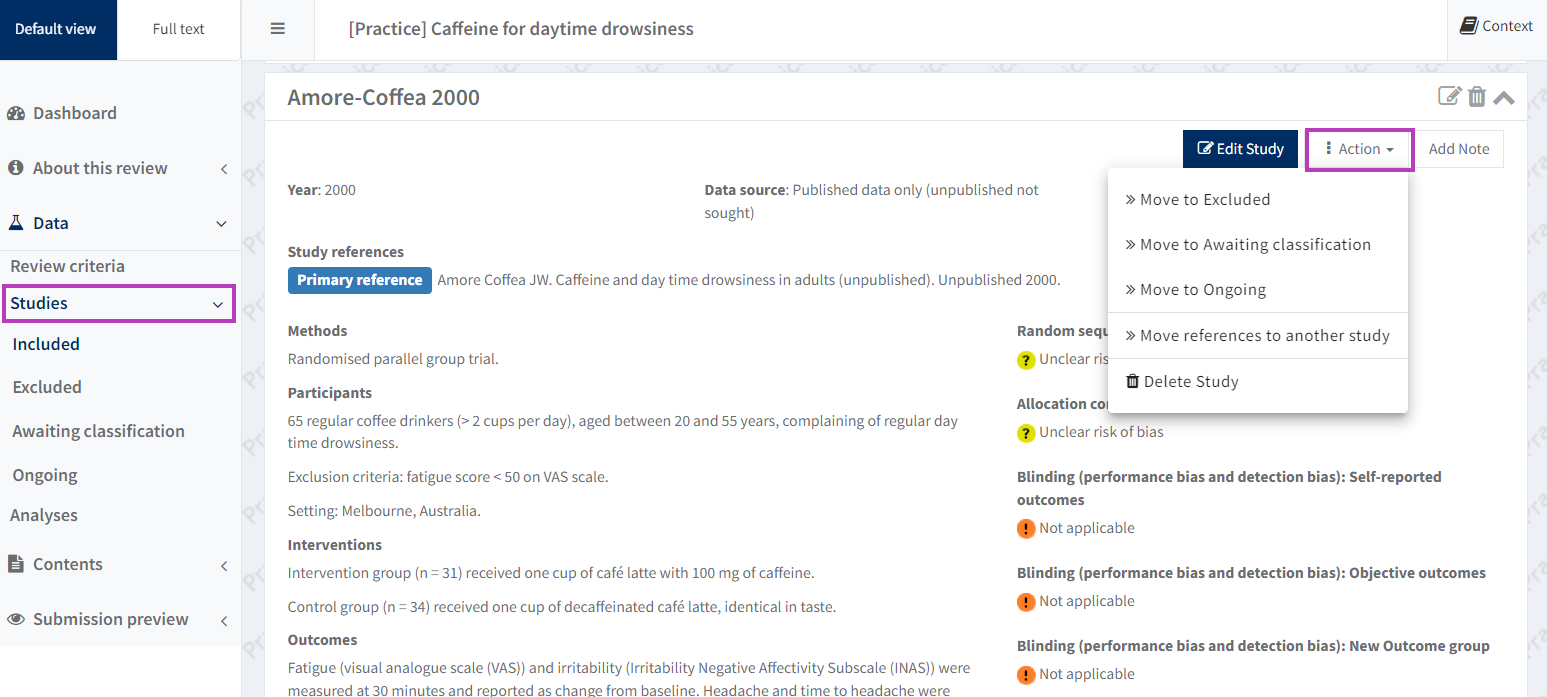Click the edit pencil icon beside study title
The width and height of the screenshot is (1547, 697).
[x=1449, y=96]
